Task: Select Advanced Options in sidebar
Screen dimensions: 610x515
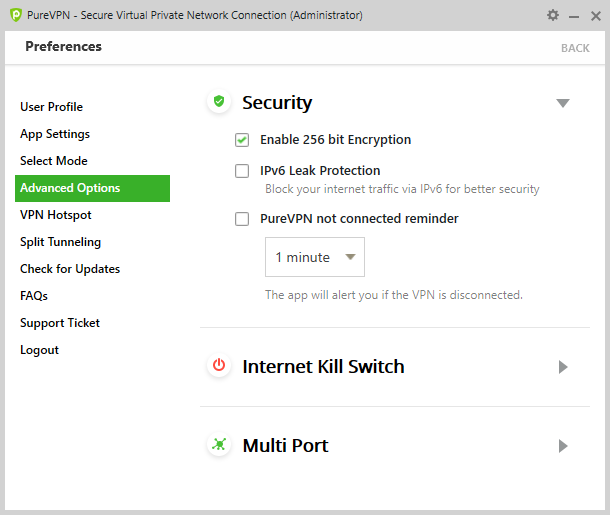Action: pyautogui.click(x=92, y=188)
